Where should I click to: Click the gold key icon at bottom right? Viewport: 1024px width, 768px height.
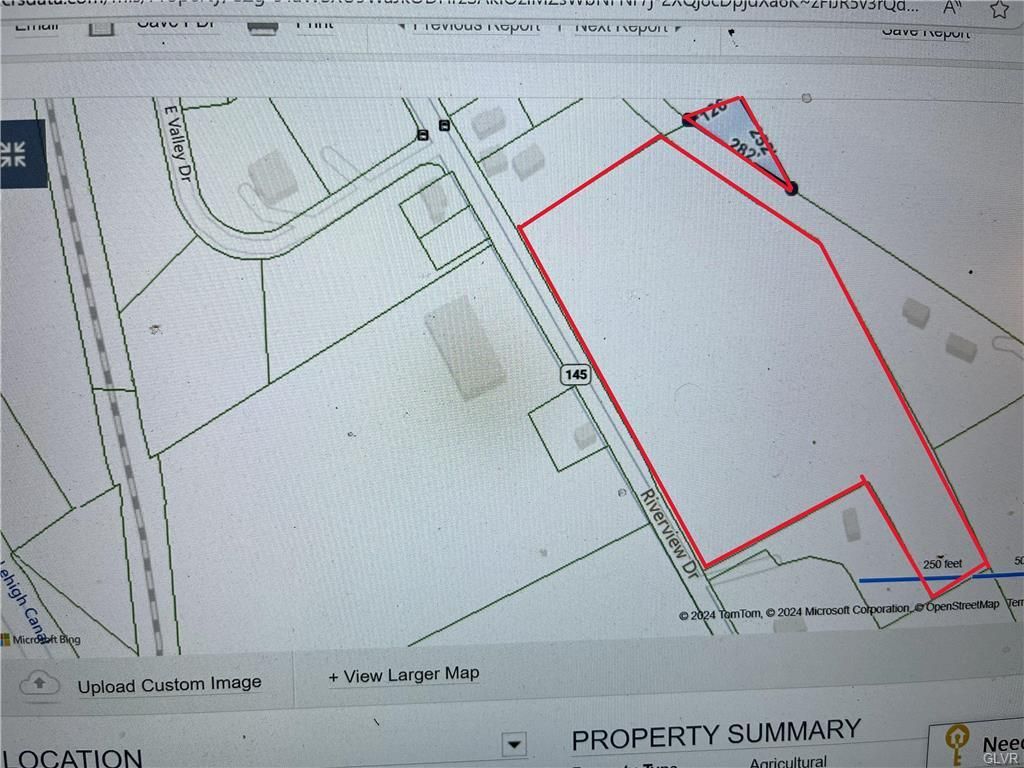[x=956, y=745]
